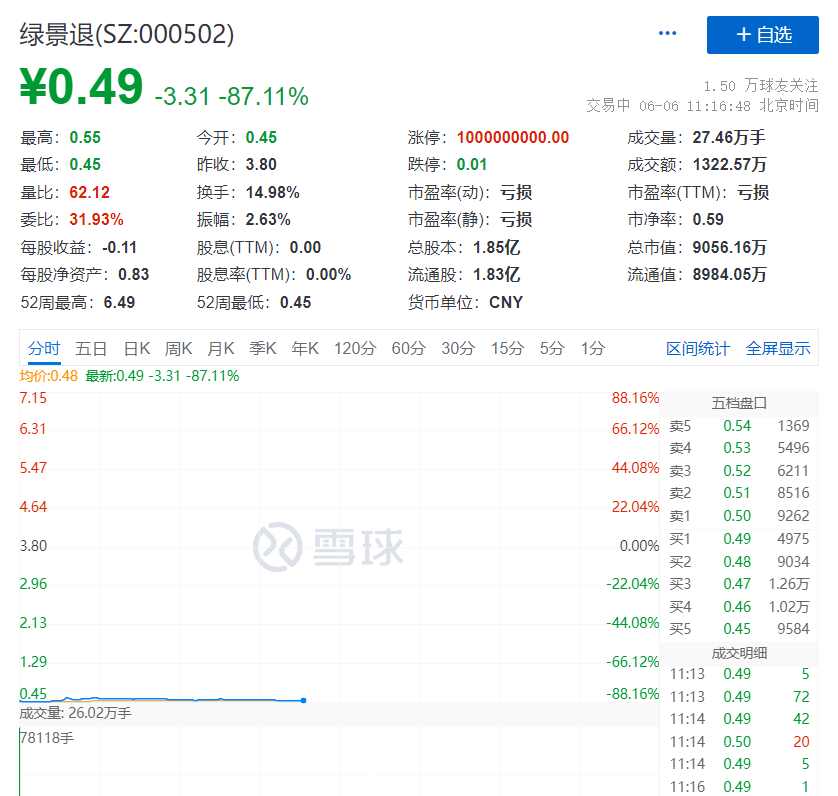838x796 pixels.
Task: Click the 成交量 value 27.46万手
Action: pos(729,137)
